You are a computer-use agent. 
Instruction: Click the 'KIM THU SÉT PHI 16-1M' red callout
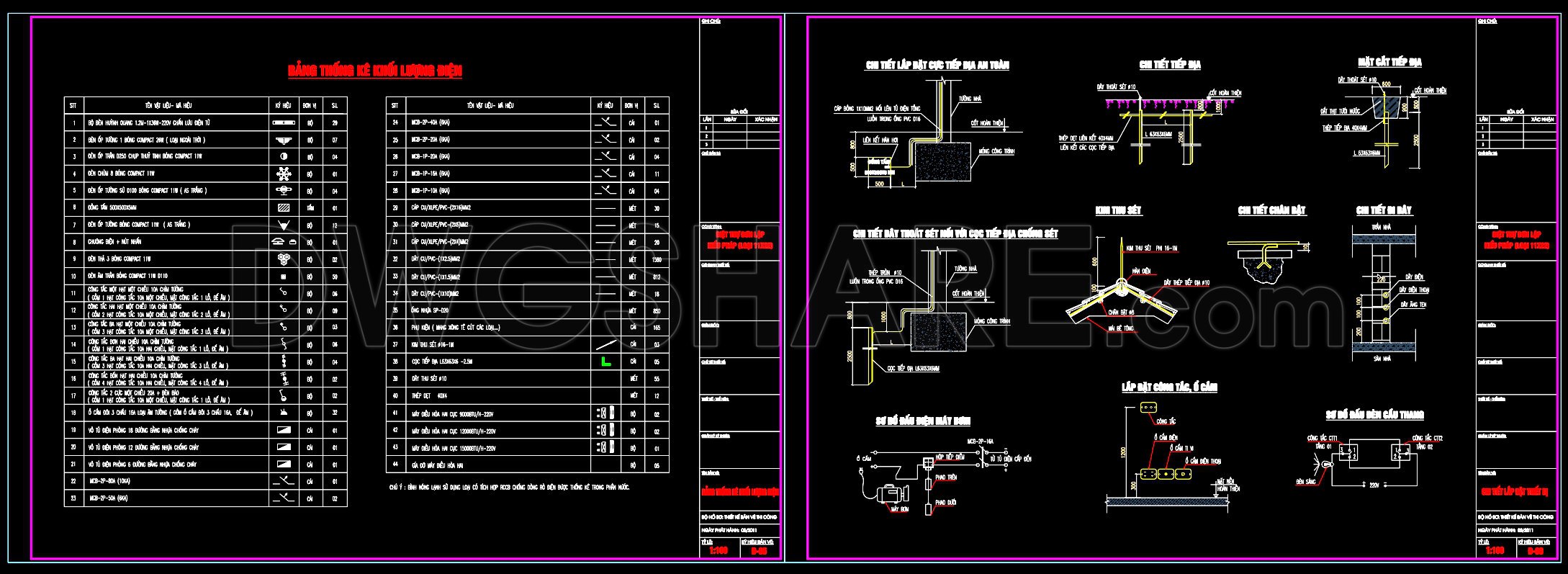pos(1151,248)
